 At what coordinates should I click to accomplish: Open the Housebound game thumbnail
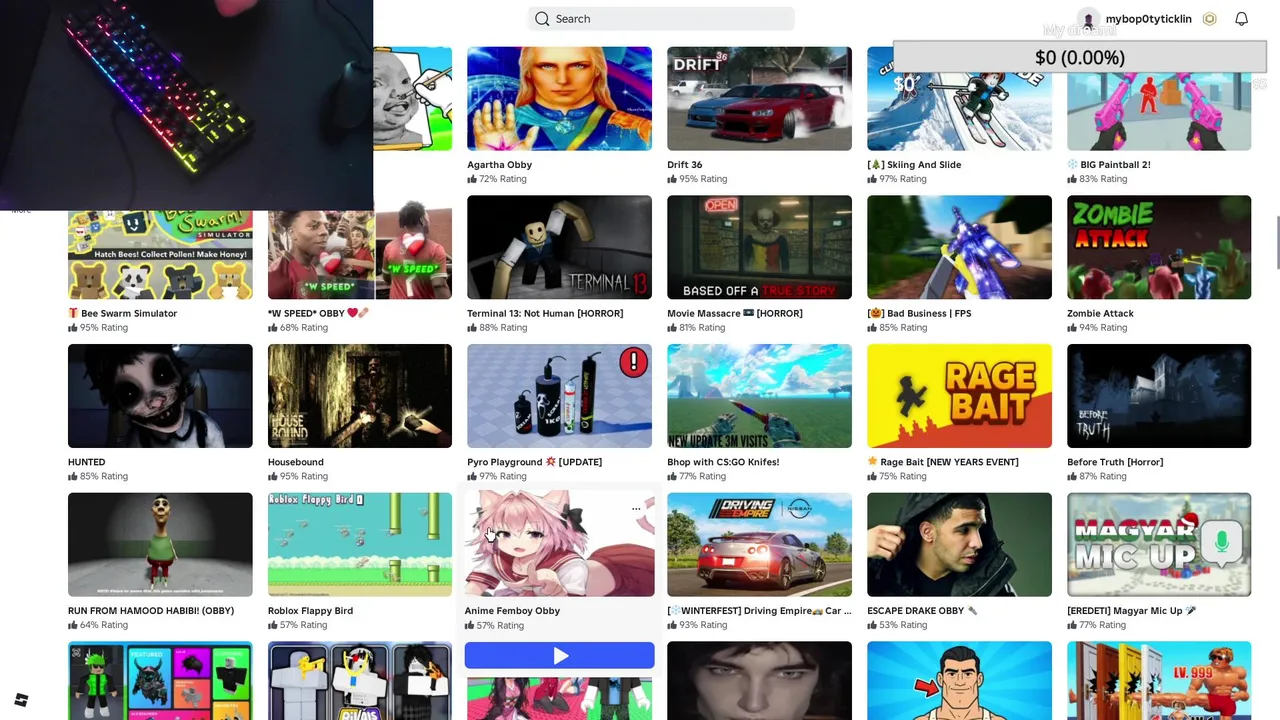(x=360, y=396)
